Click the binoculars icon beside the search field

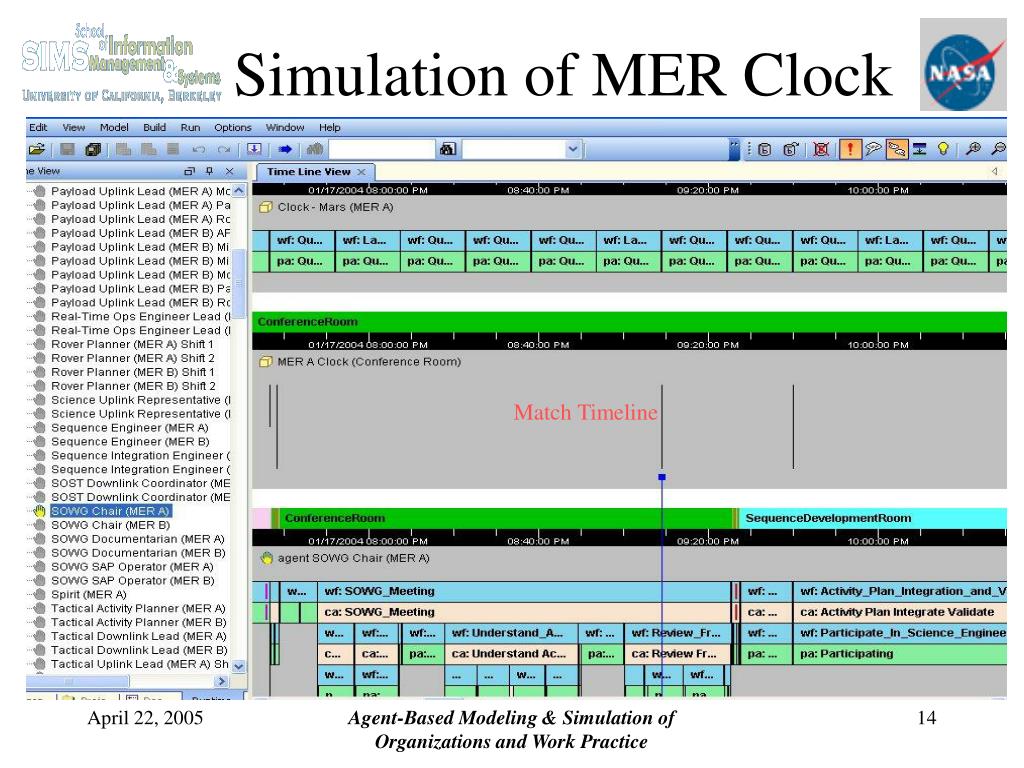447,150
